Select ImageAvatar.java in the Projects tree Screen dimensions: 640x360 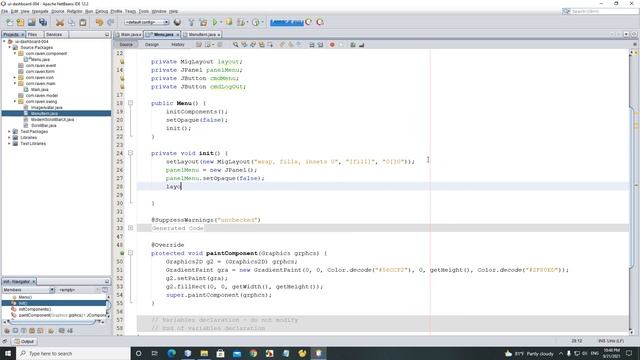click(x=47, y=107)
